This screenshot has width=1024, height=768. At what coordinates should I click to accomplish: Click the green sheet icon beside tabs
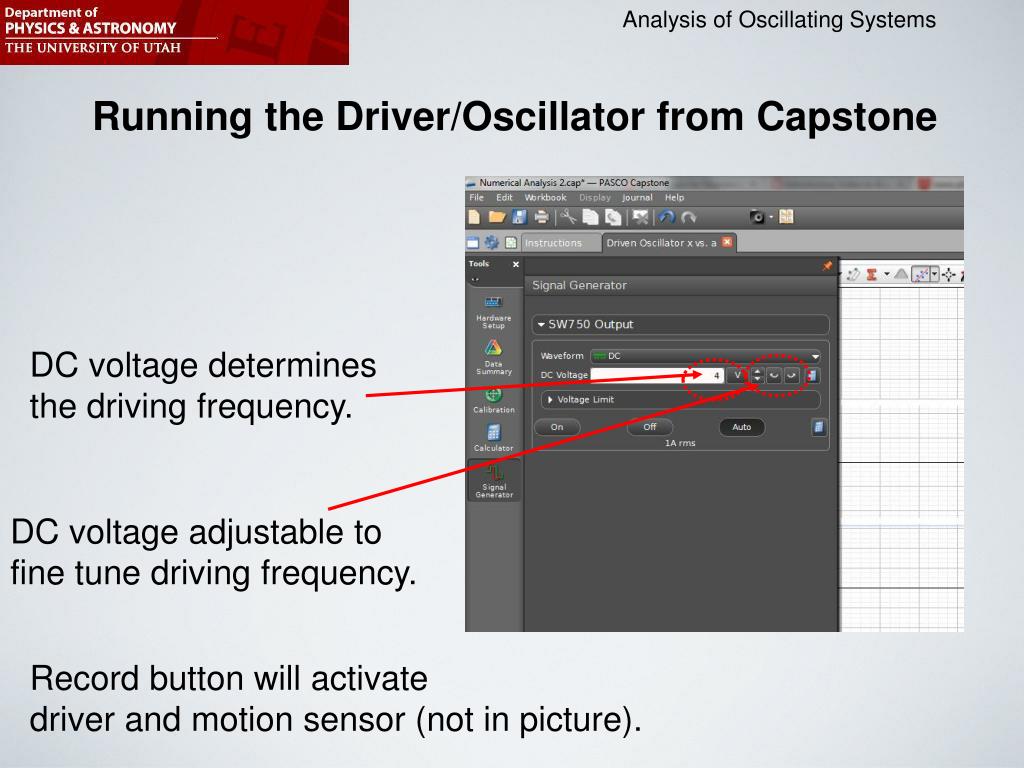[x=511, y=243]
